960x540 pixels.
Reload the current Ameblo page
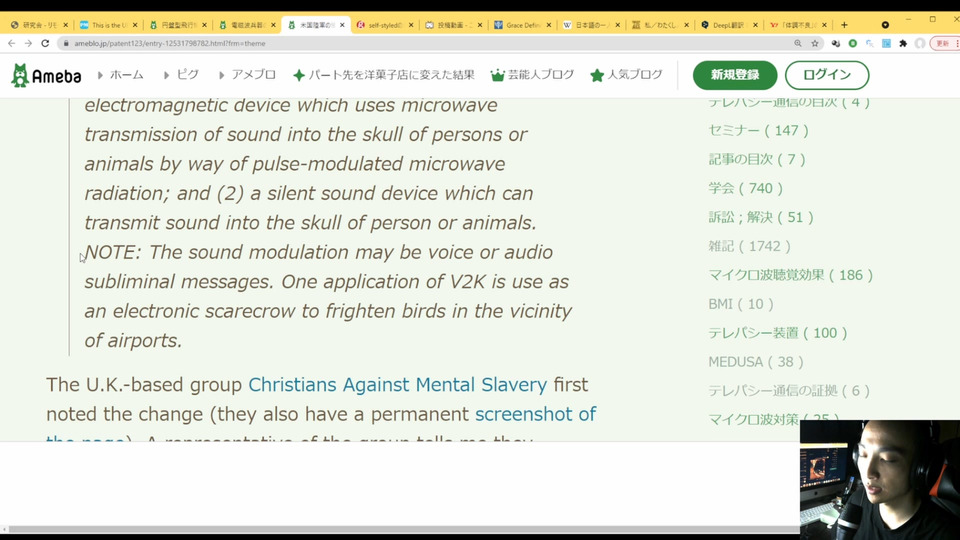coord(45,43)
